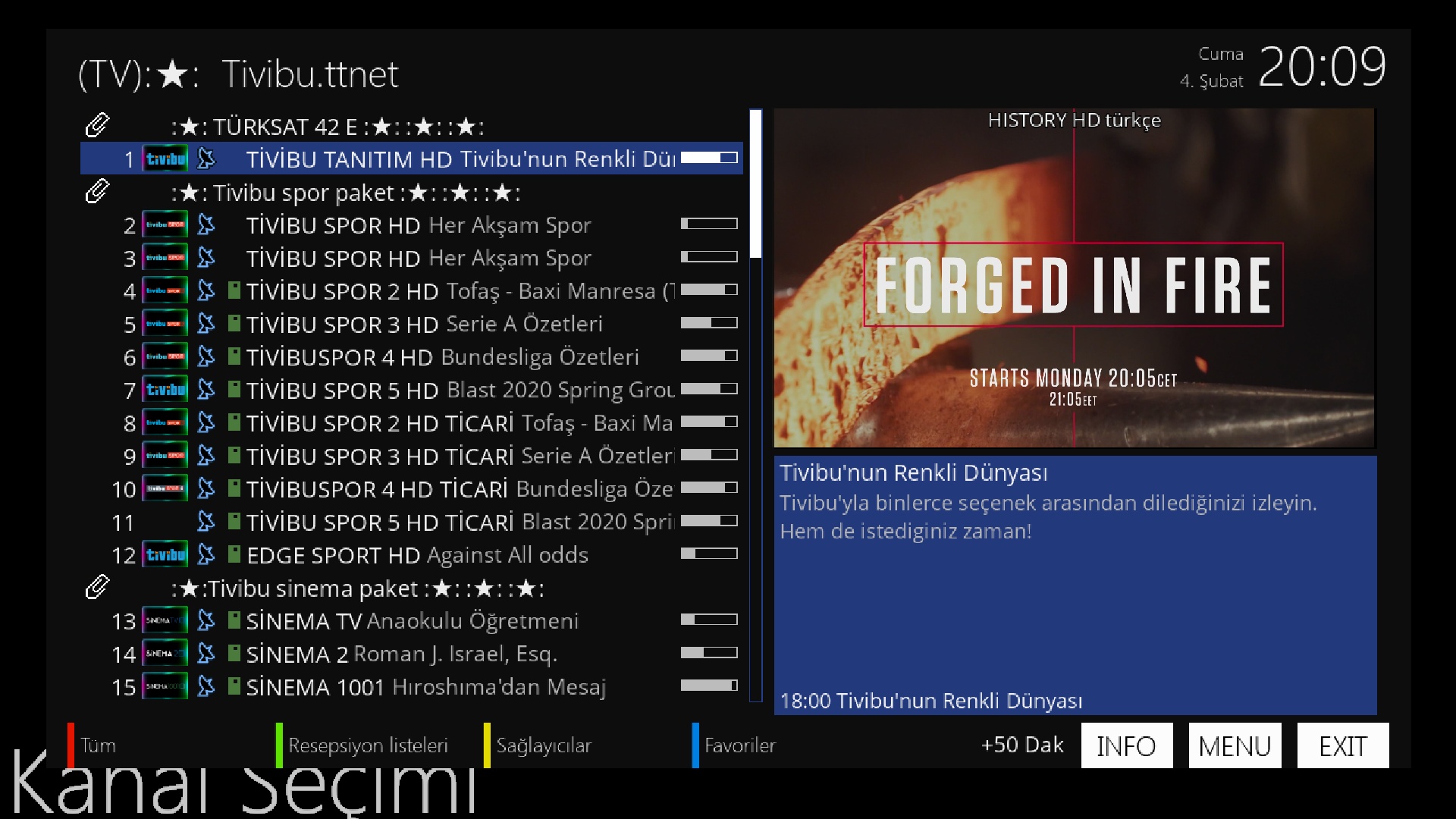
Task: Select row 11 TİVİBU SPOR 5 HD TİCARİ
Action: point(412,522)
